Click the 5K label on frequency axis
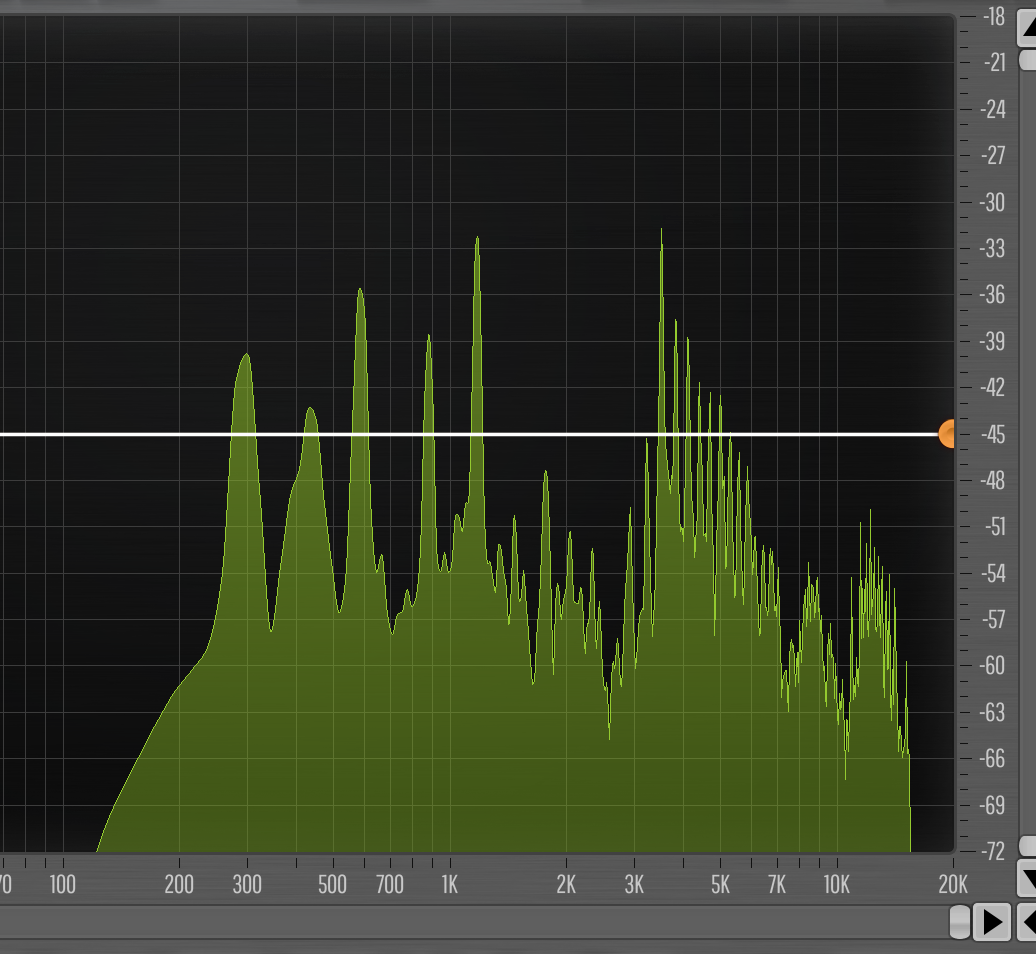1036x954 pixels. pos(720,884)
